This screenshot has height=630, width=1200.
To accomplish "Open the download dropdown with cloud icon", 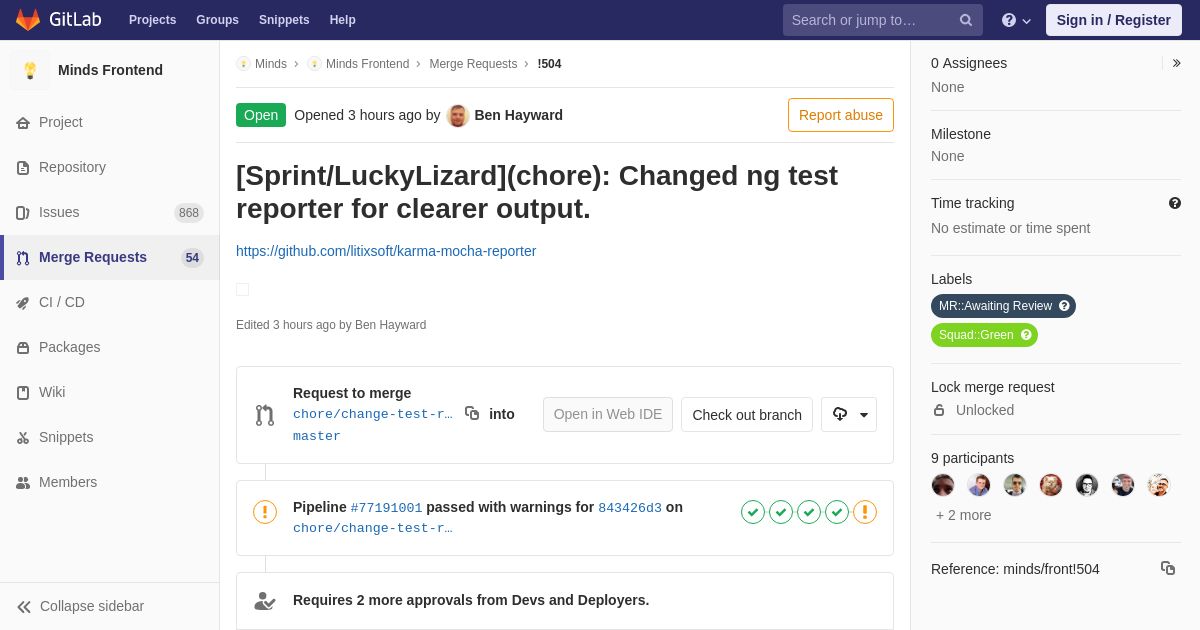I will (849, 414).
